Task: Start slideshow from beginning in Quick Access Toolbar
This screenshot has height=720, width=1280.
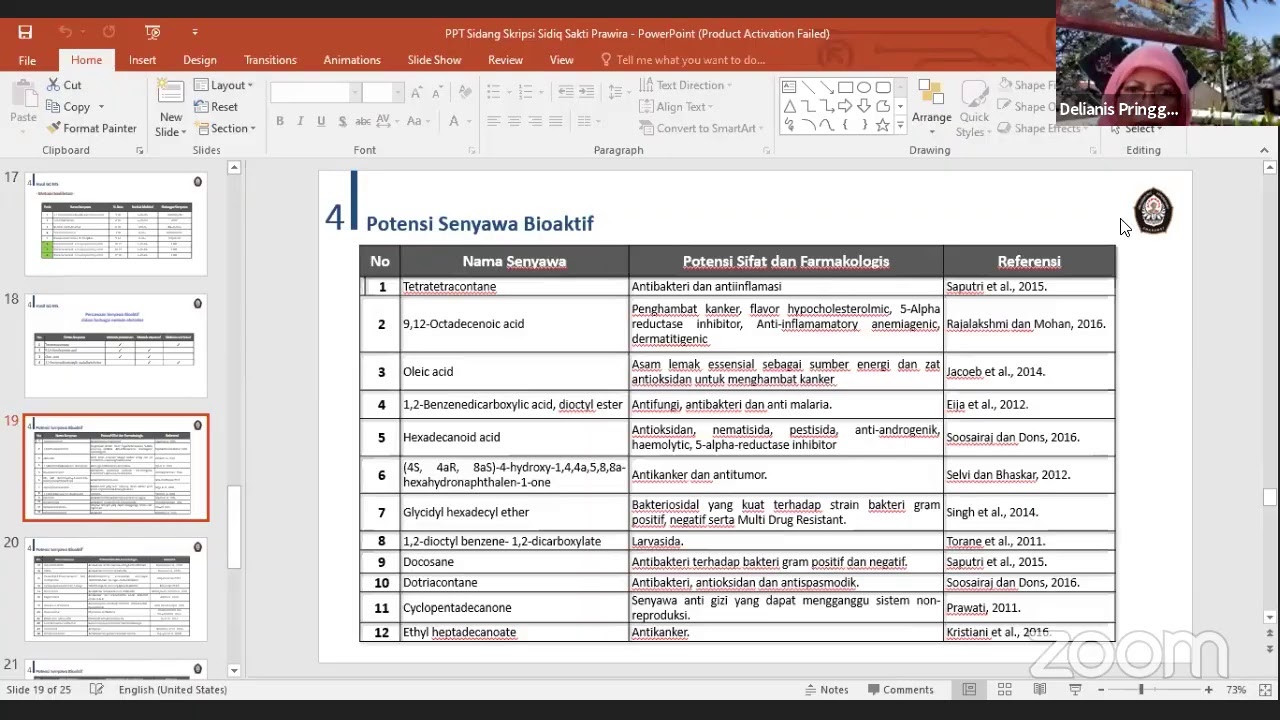Action: (x=153, y=33)
